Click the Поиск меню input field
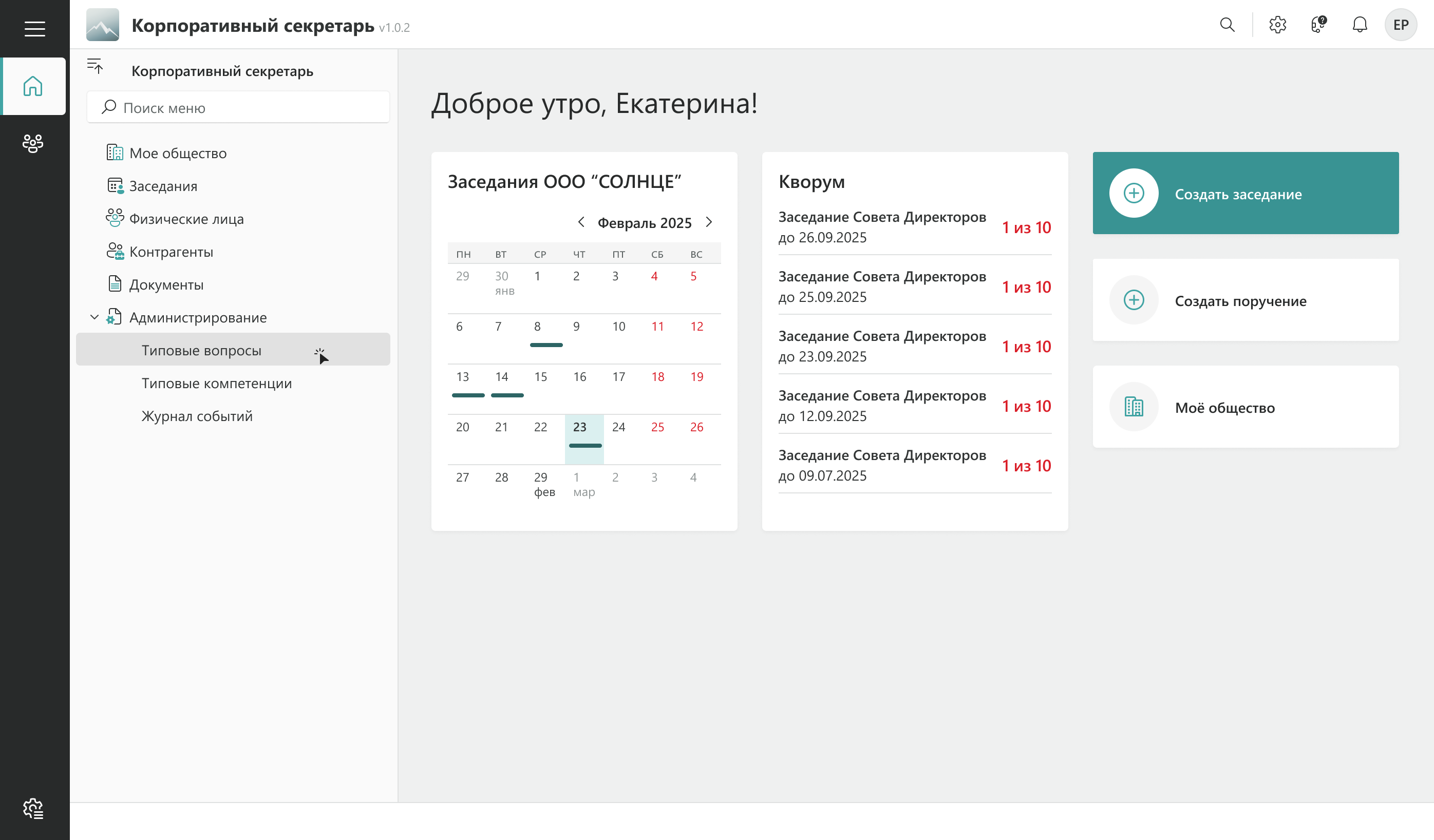Image resolution: width=1434 pixels, height=840 pixels. 239,107
